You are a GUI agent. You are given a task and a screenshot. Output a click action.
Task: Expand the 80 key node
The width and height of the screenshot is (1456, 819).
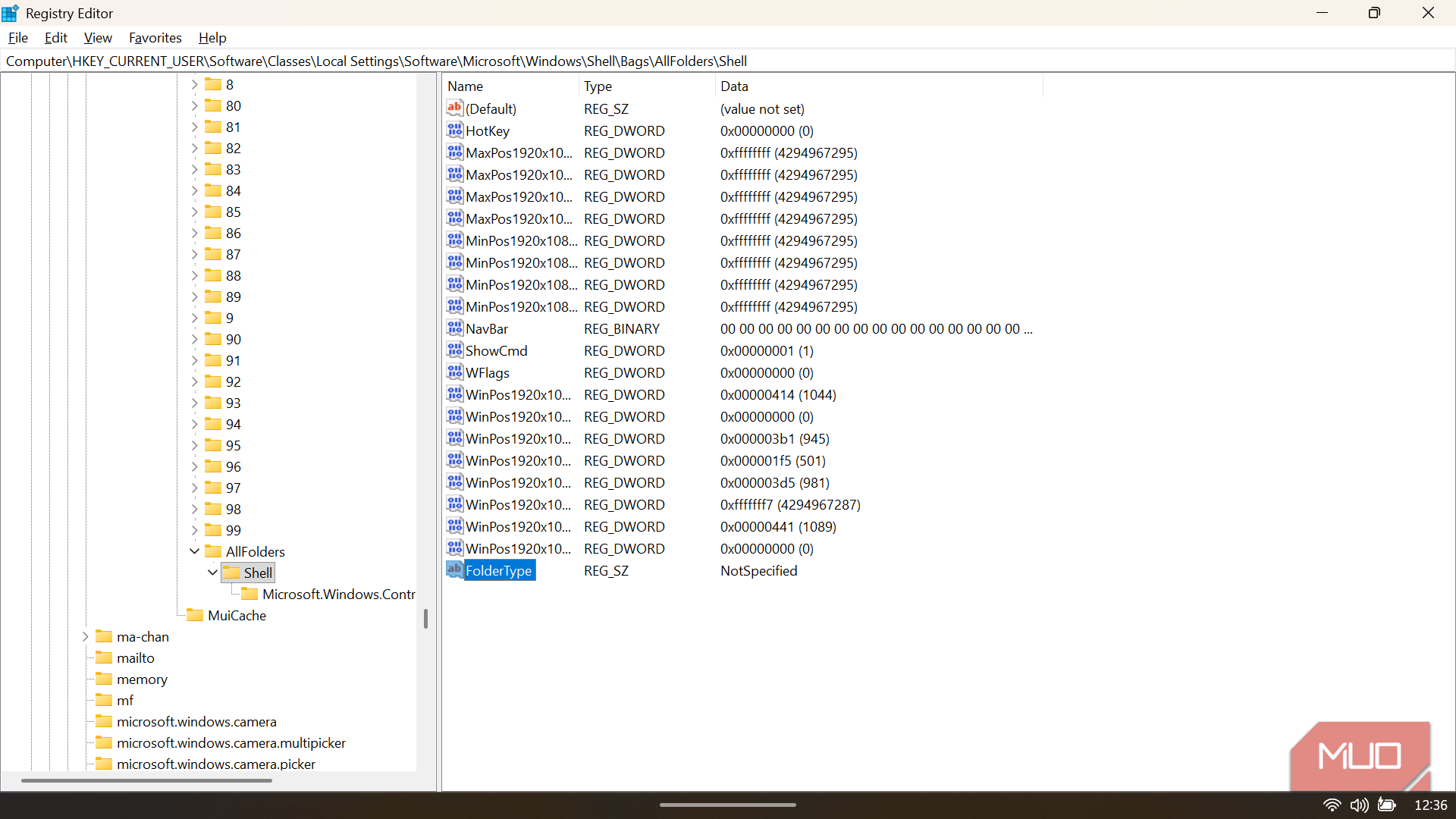pyautogui.click(x=194, y=105)
